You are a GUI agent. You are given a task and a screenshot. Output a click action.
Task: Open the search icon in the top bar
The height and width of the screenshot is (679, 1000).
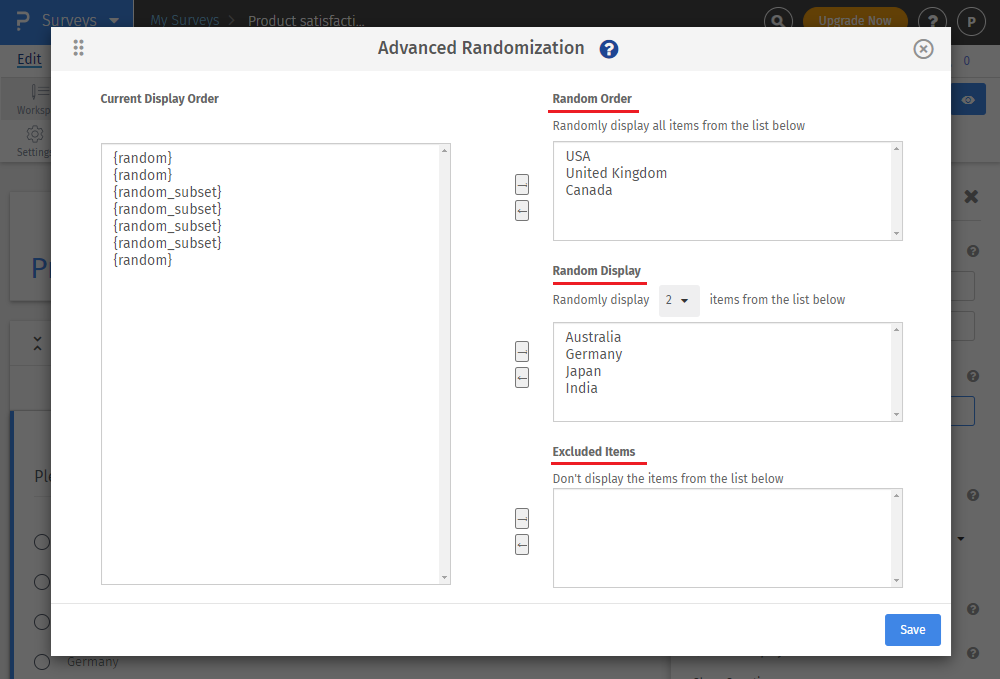click(778, 20)
